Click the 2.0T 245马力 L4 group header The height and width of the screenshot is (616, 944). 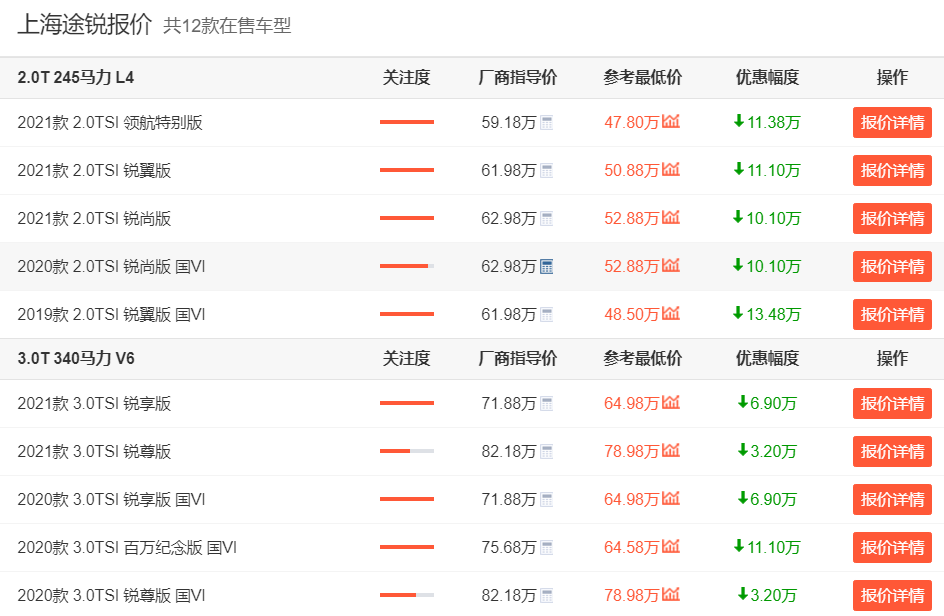point(76,78)
